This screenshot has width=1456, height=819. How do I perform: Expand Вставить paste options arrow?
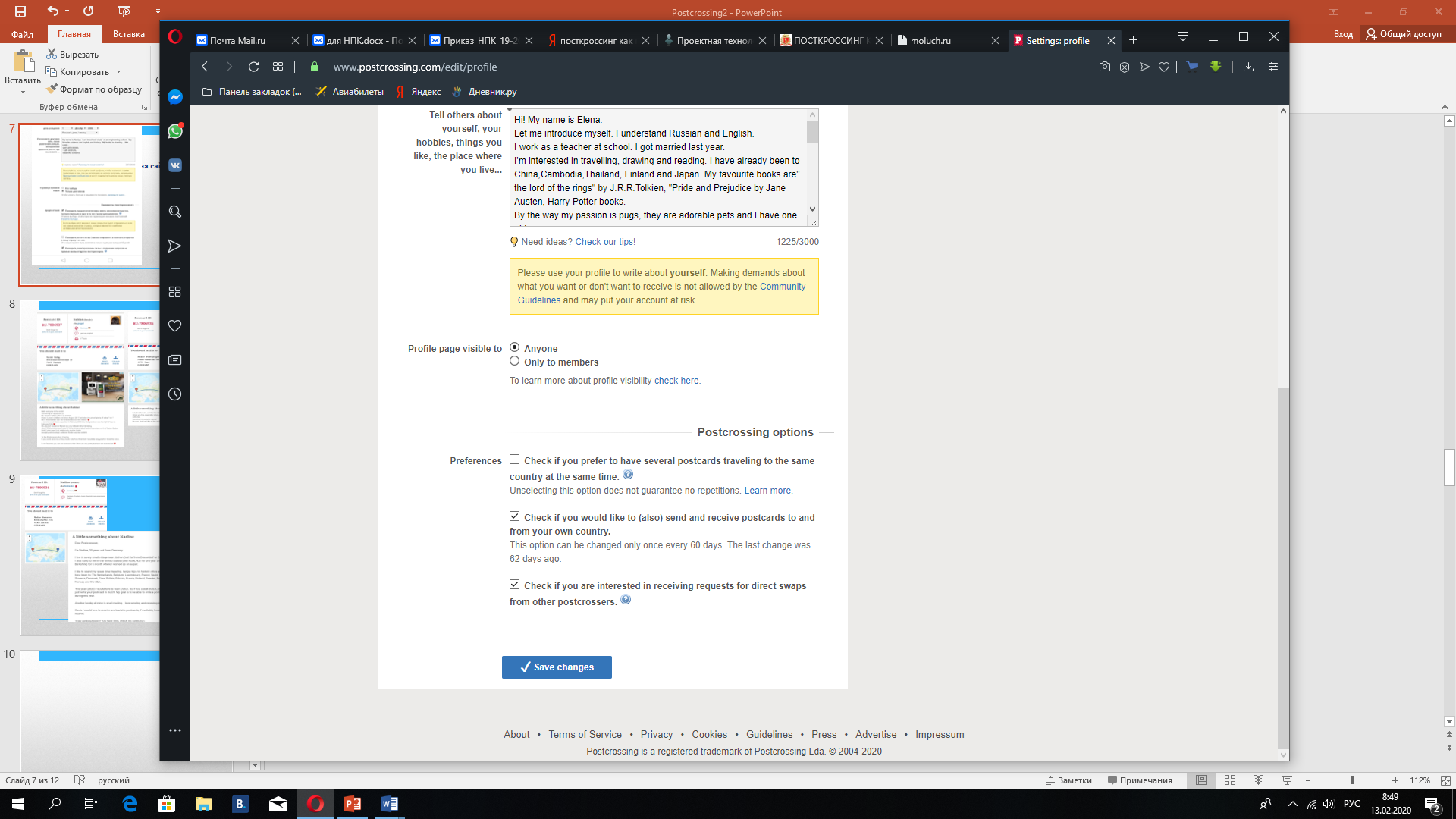click(23, 92)
